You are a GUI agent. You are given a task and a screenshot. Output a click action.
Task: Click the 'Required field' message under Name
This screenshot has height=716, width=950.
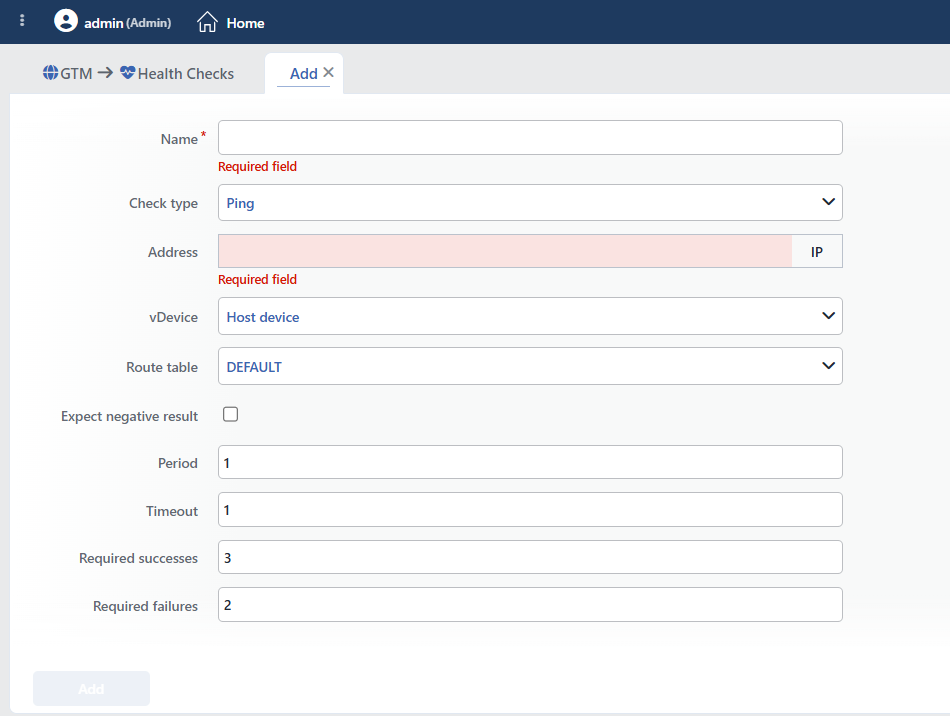point(257,167)
